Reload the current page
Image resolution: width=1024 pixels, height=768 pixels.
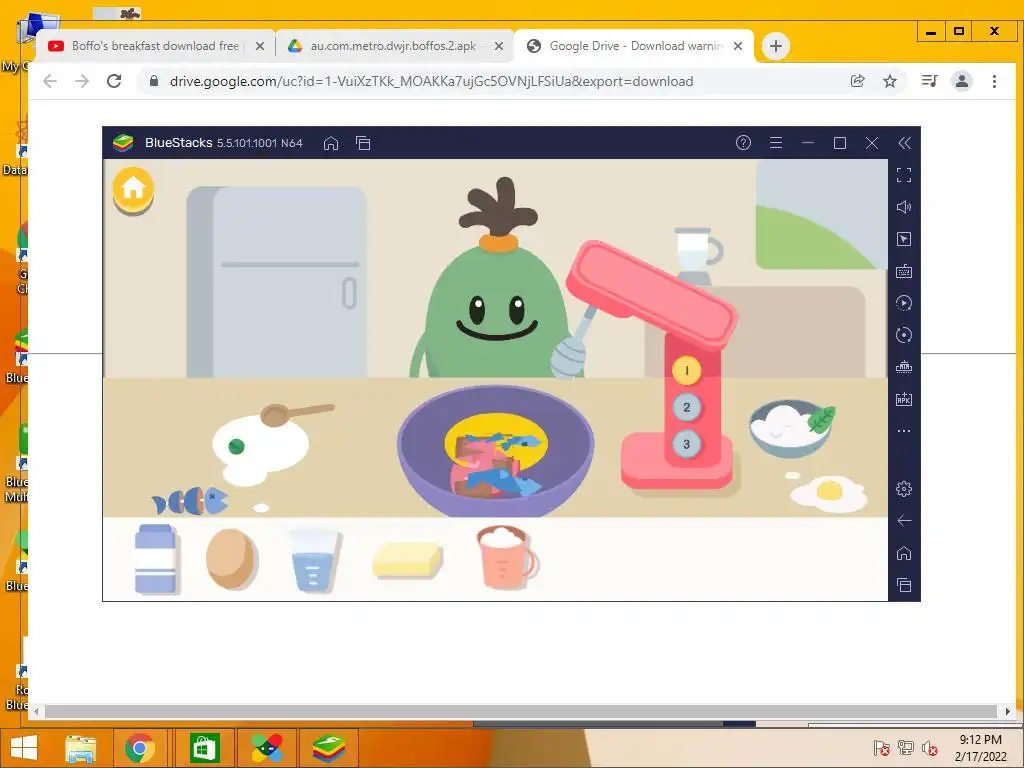[x=114, y=81]
